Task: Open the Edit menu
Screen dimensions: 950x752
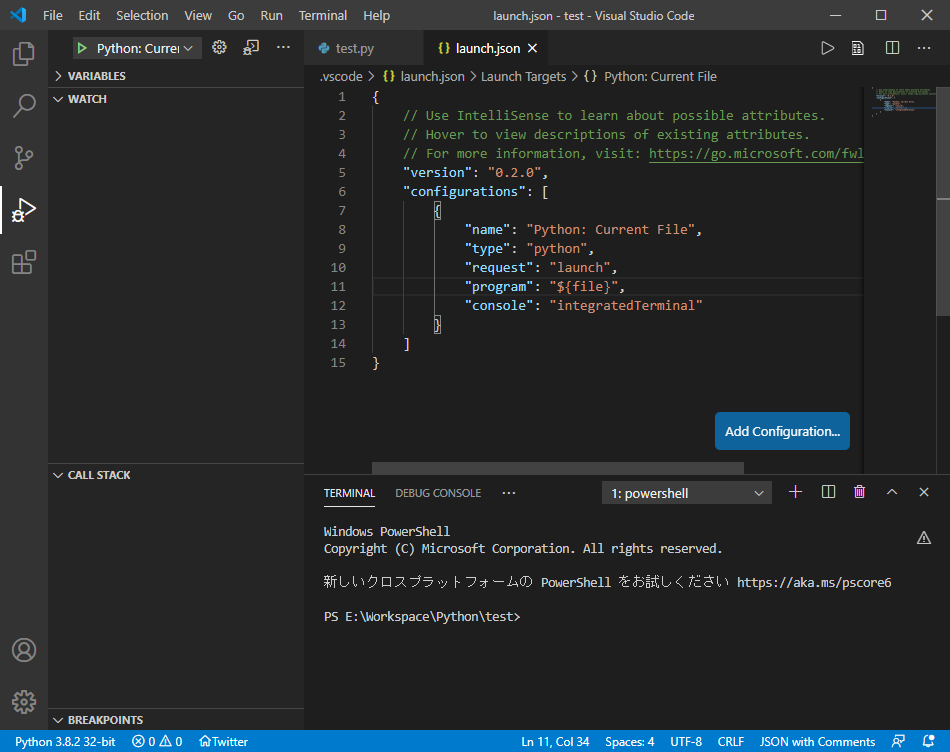Action: click(89, 15)
